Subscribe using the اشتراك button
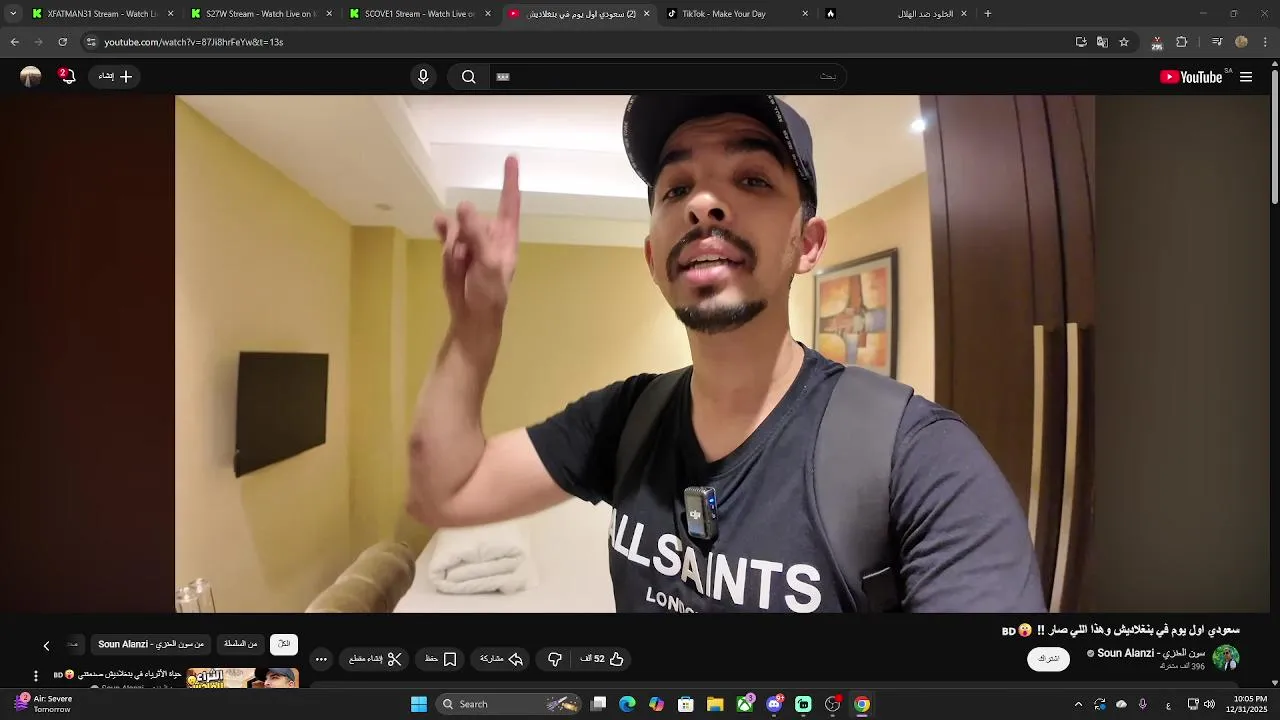The height and width of the screenshot is (720, 1280). (1048, 659)
